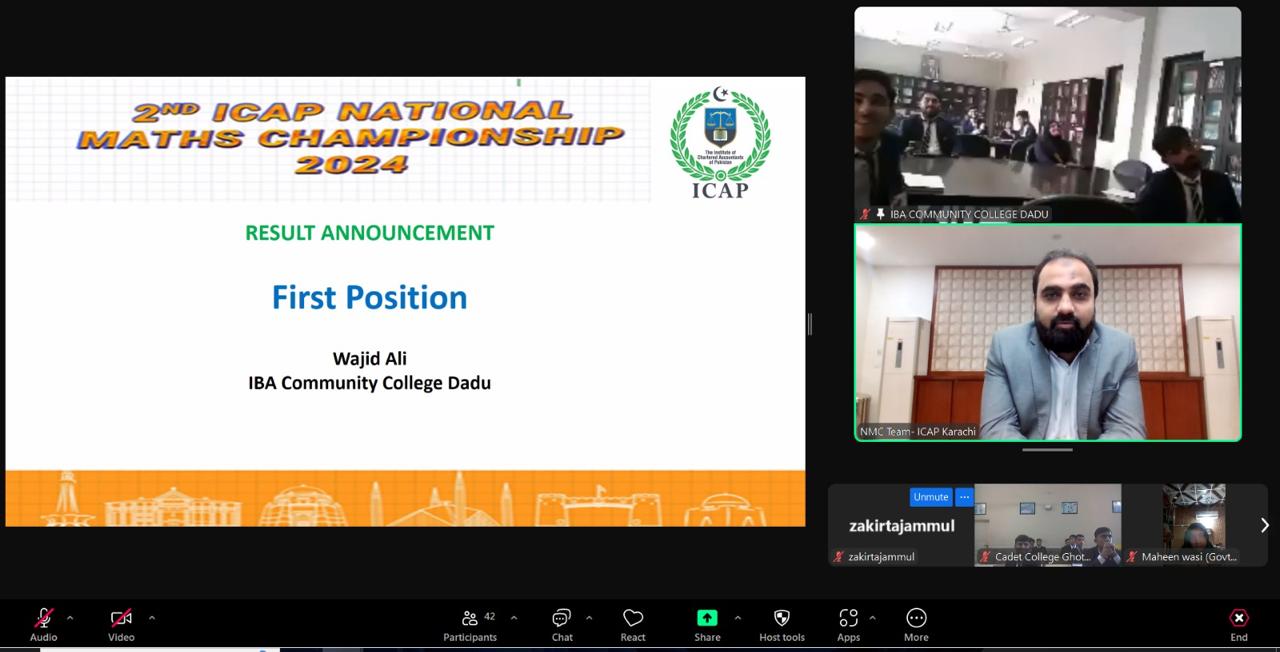This screenshot has width=1280, height=652.
Task: Click the name 'Wajid Ali' on slide
Action: (370, 358)
